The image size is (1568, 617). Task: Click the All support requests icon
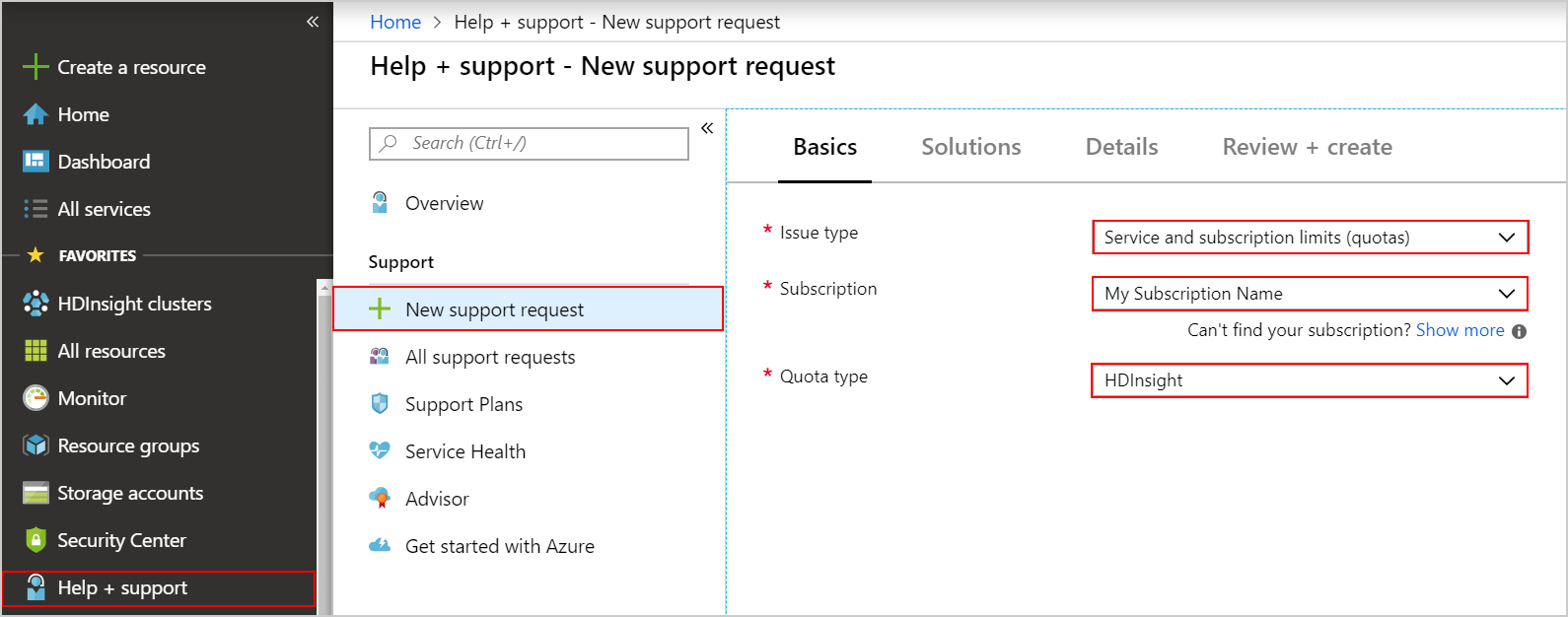[x=380, y=357]
